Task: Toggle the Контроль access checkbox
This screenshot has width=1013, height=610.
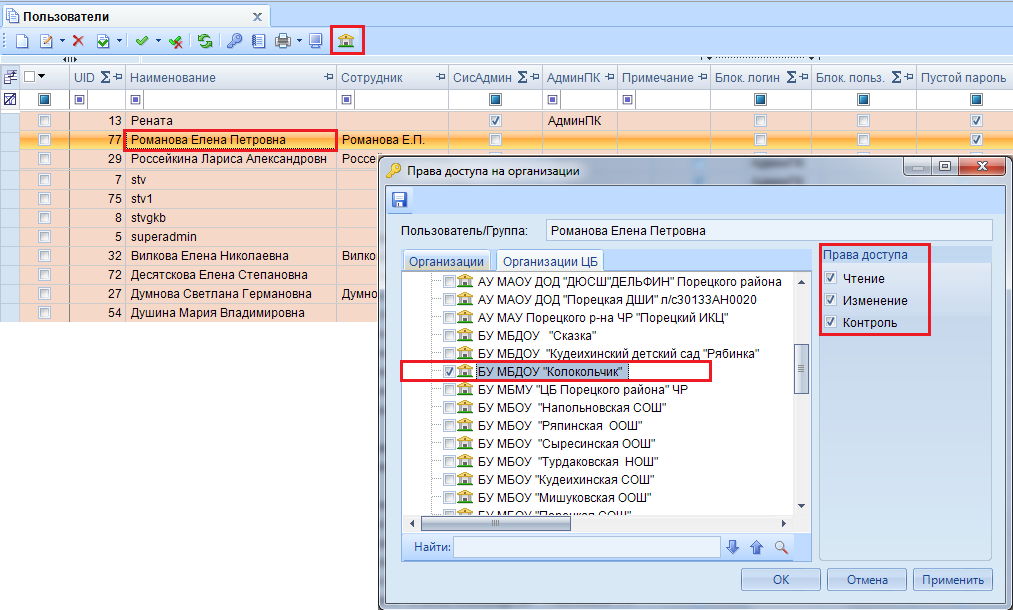Action: [831, 322]
